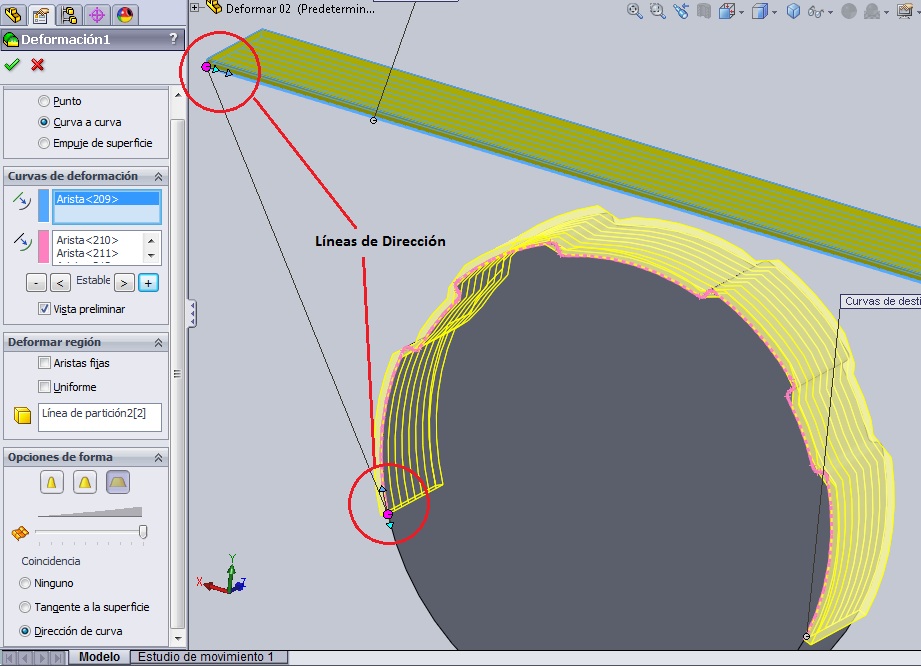921x666 pixels.
Task: Choose the maximum stiffness shape button
Action: coord(118,482)
